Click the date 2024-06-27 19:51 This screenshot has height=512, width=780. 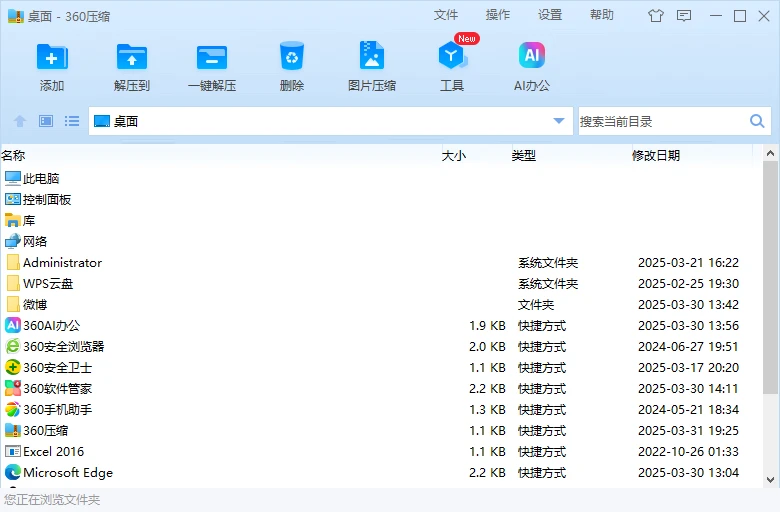pos(688,346)
